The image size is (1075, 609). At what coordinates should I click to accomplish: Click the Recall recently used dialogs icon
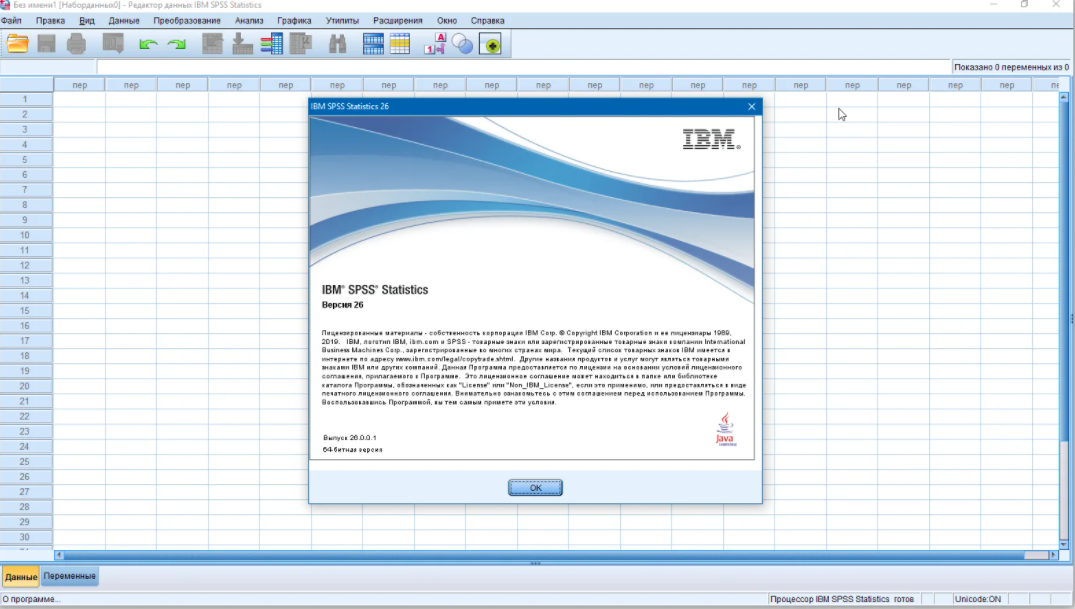[112, 43]
